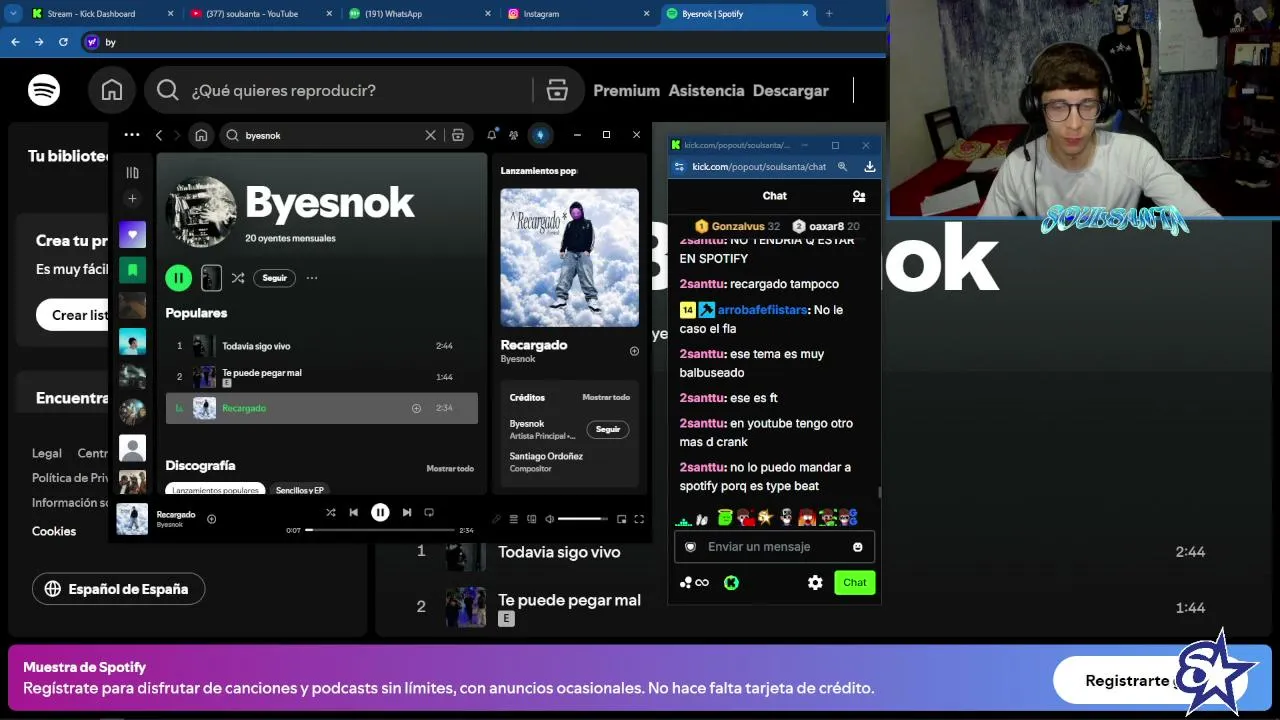Change language with Español de España button
Image resolution: width=1280 pixels, height=720 pixels.
point(118,589)
